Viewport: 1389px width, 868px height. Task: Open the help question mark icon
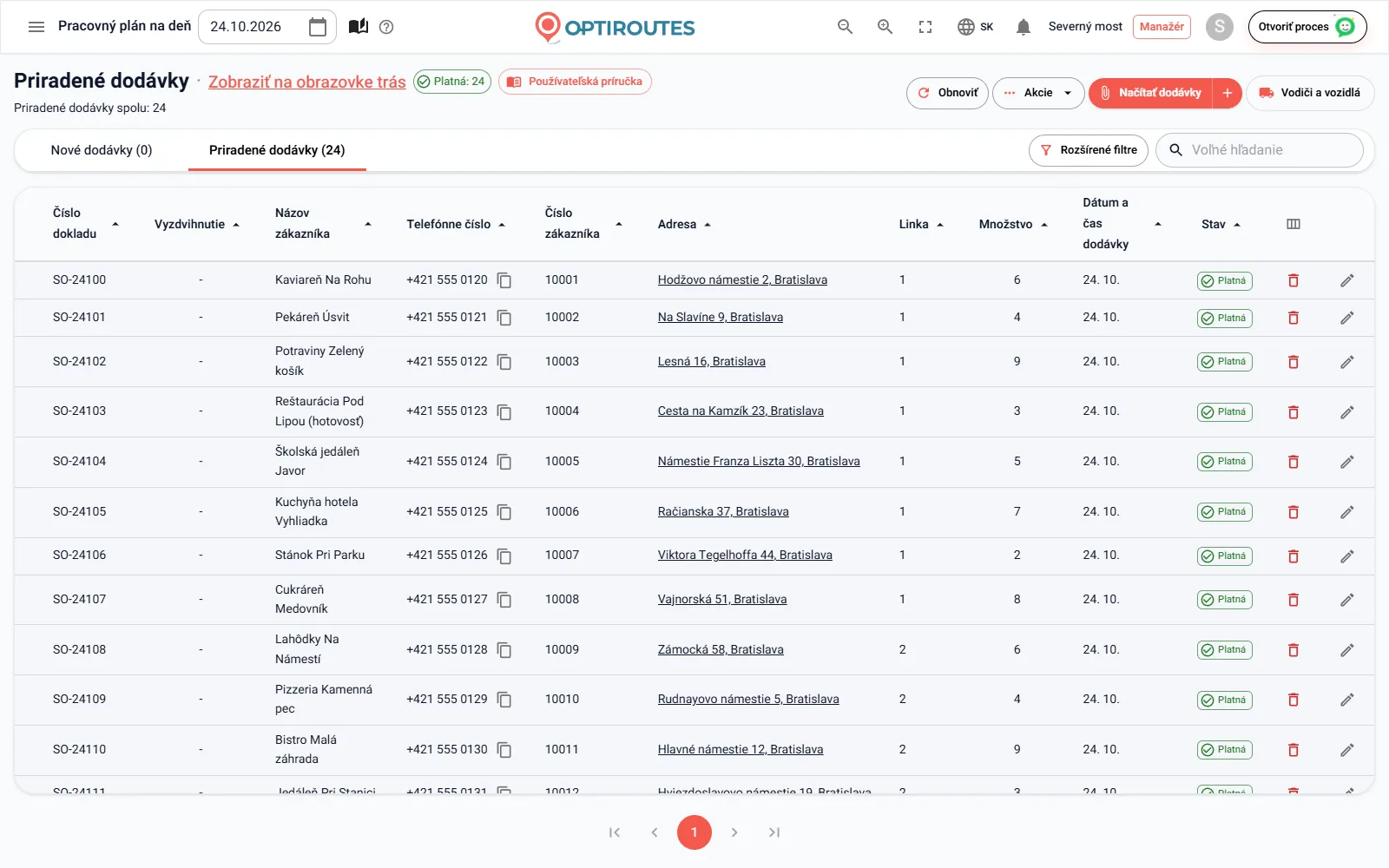coord(387,27)
